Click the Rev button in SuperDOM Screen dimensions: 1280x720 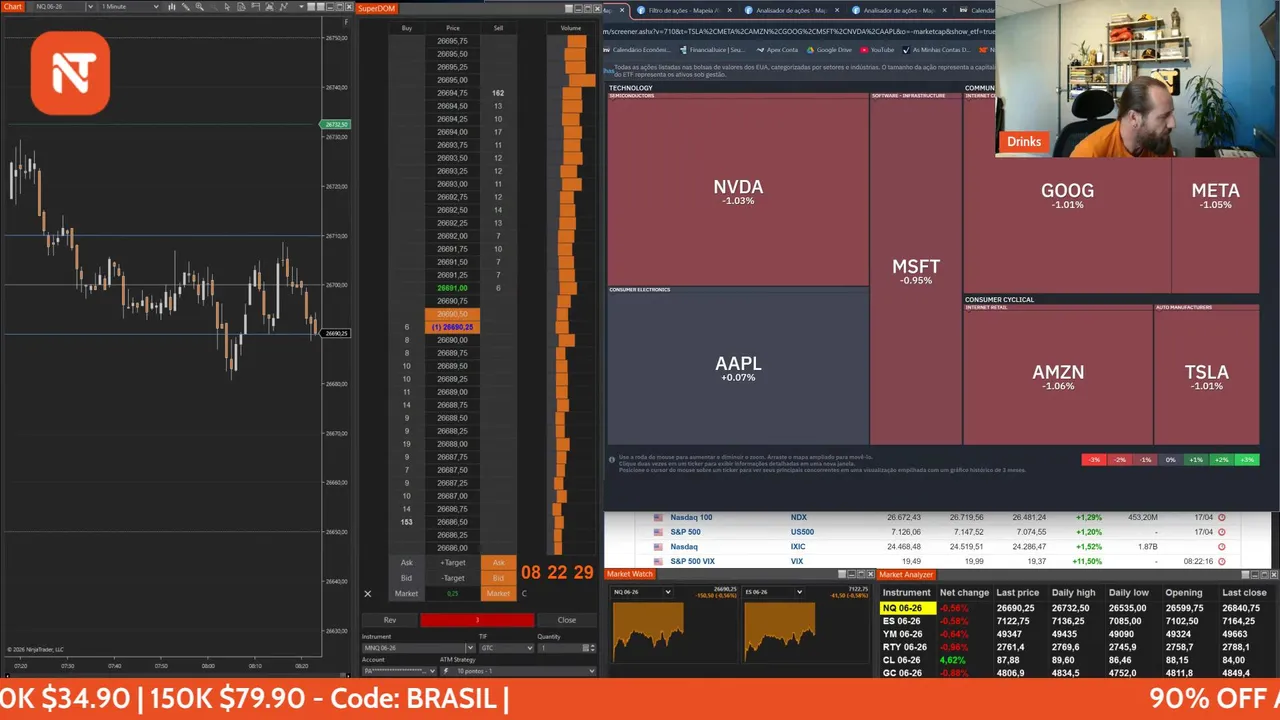coord(390,620)
